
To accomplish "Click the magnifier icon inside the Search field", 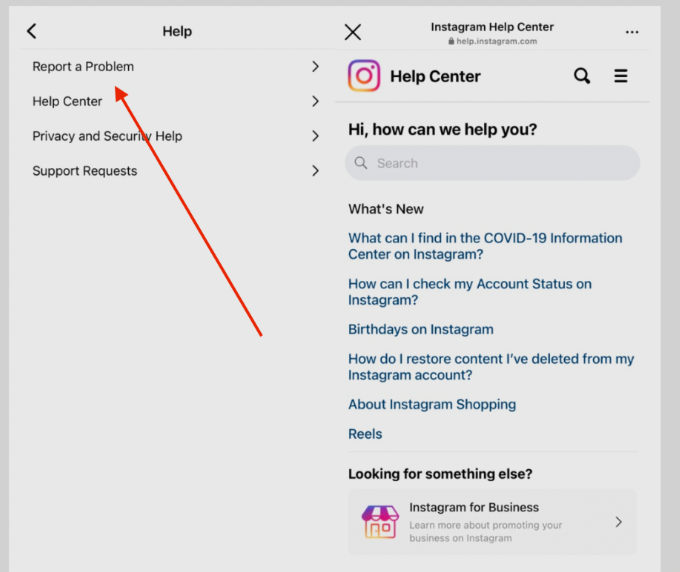I will pos(361,163).
